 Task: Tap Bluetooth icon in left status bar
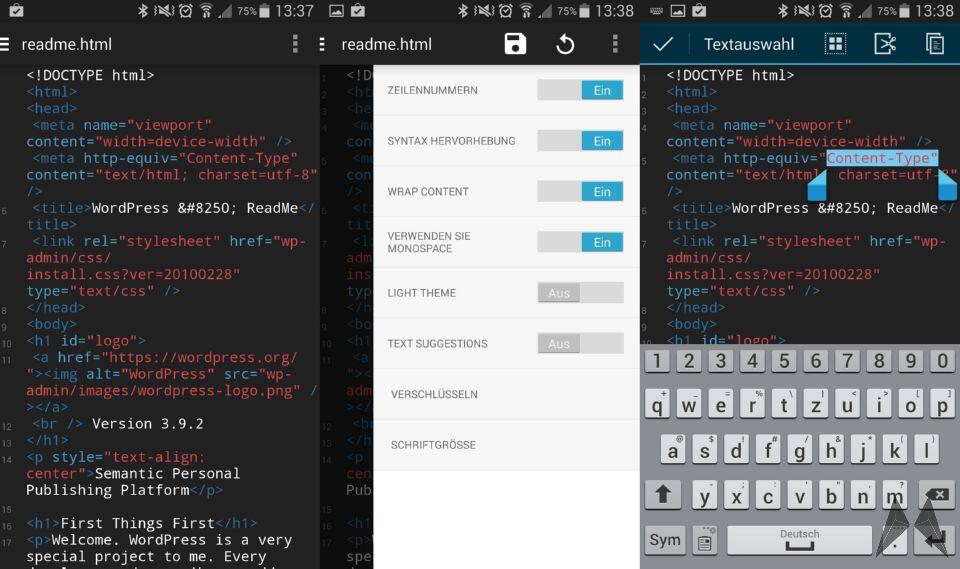pyautogui.click(x=143, y=10)
